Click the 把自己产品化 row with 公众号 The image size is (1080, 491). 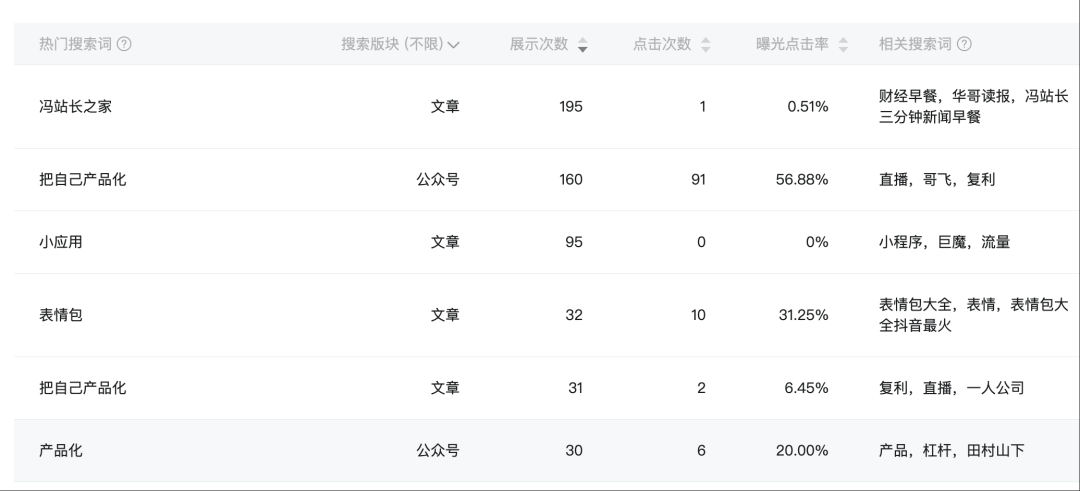click(x=547, y=180)
